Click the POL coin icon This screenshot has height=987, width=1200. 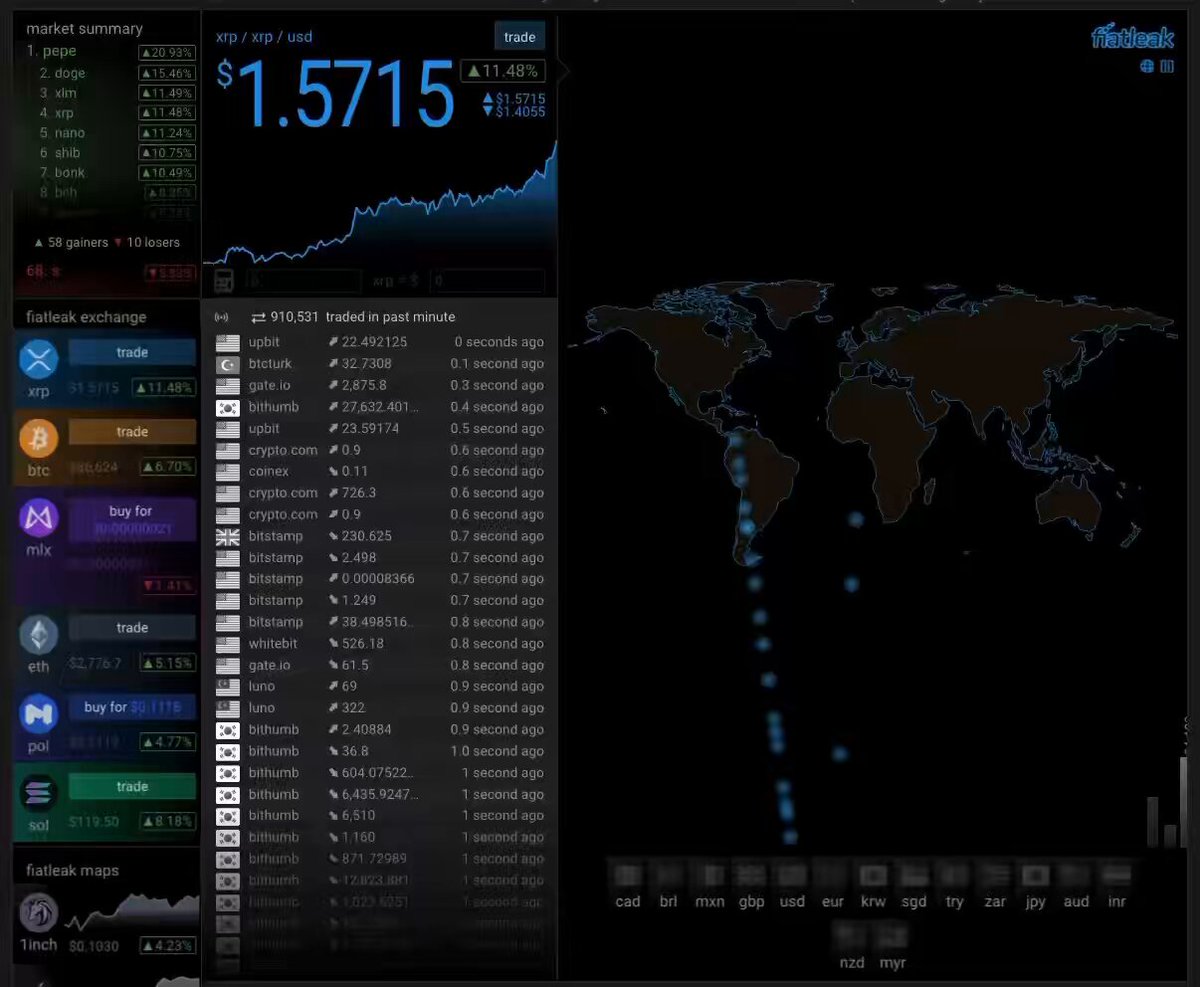(39, 713)
